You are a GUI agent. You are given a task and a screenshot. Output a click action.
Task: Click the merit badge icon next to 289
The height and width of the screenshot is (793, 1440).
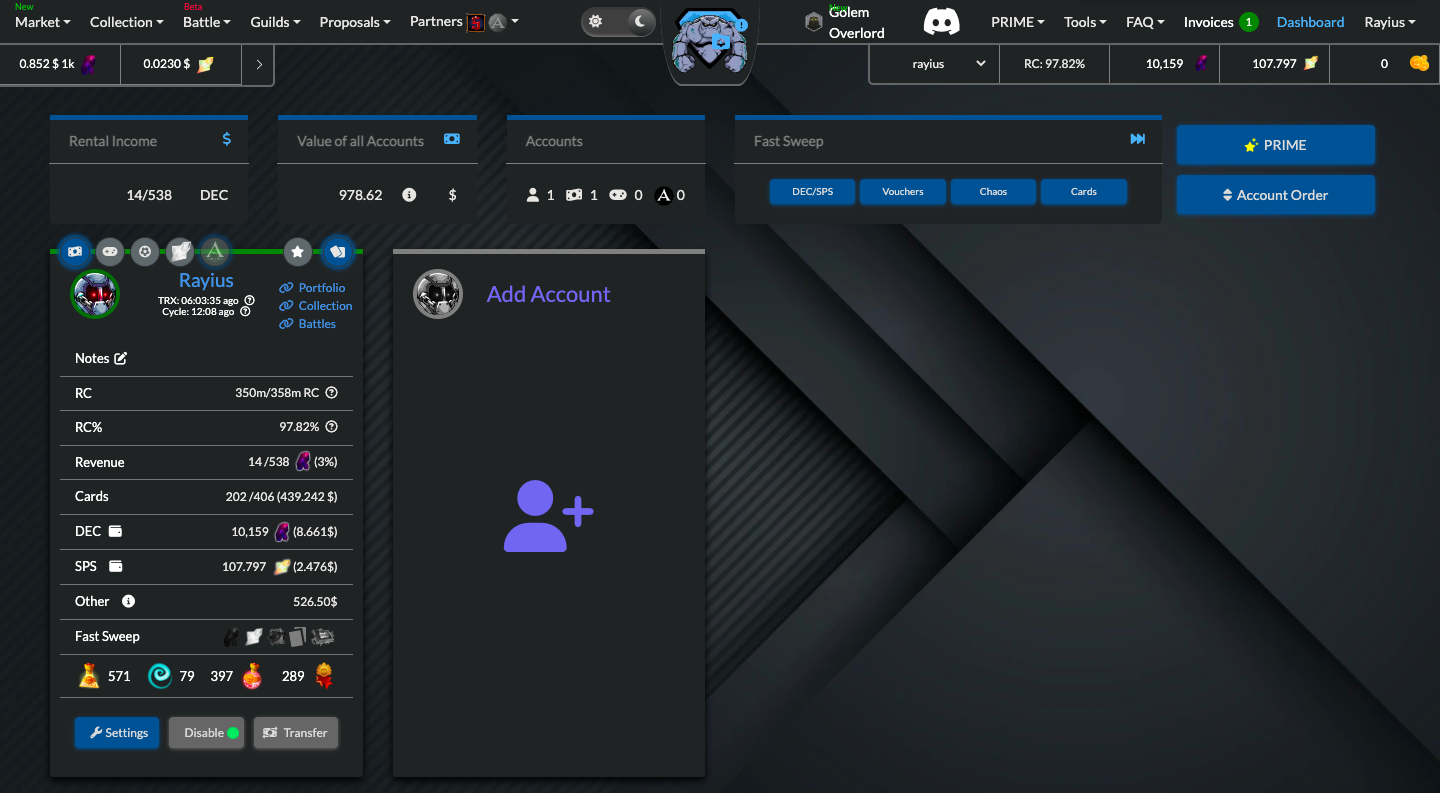[x=324, y=676]
